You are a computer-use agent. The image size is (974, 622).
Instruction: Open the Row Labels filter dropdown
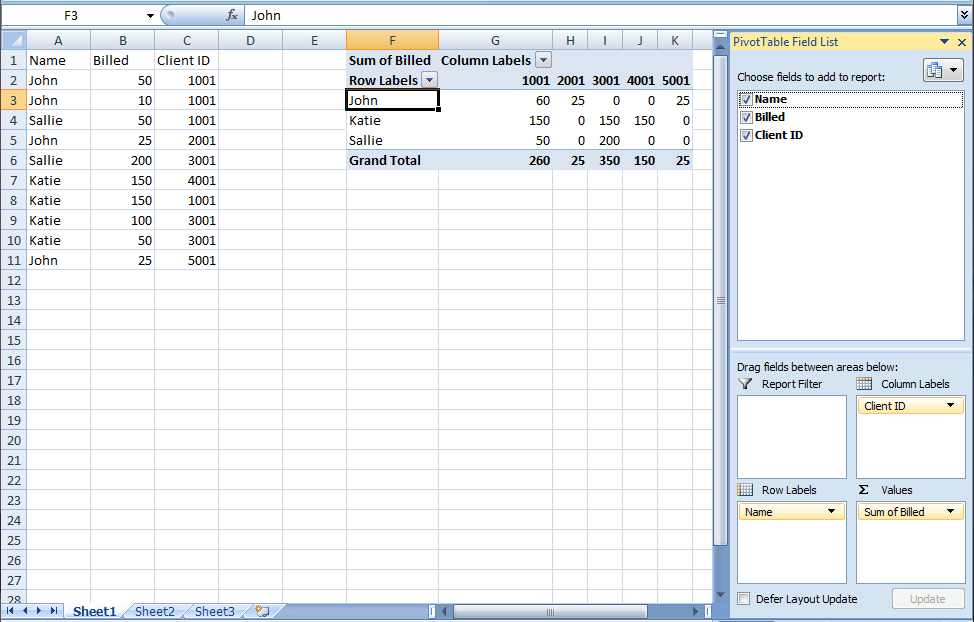point(429,80)
